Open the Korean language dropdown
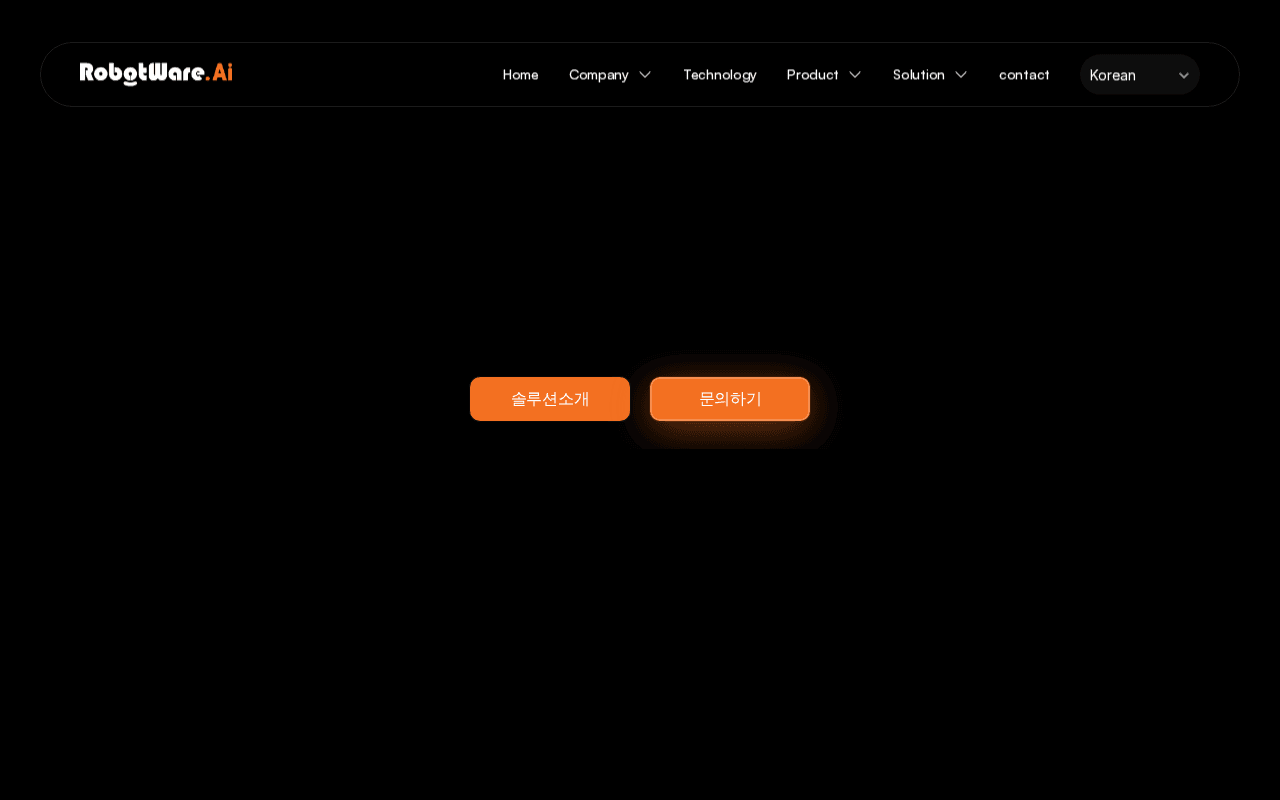This screenshot has width=1280, height=800. pyautogui.click(x=1140, y=75)
